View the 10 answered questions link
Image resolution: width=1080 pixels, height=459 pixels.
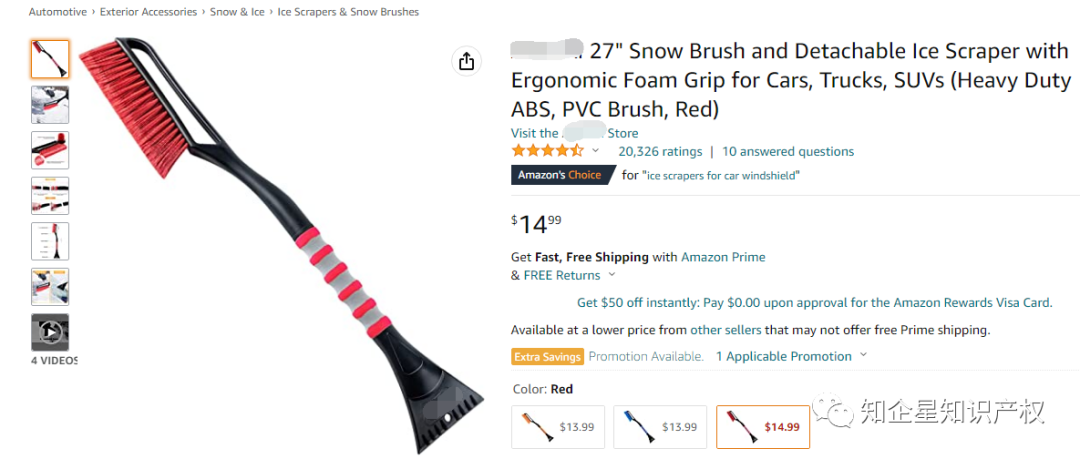pyautogui.click(x=788, y=151)
